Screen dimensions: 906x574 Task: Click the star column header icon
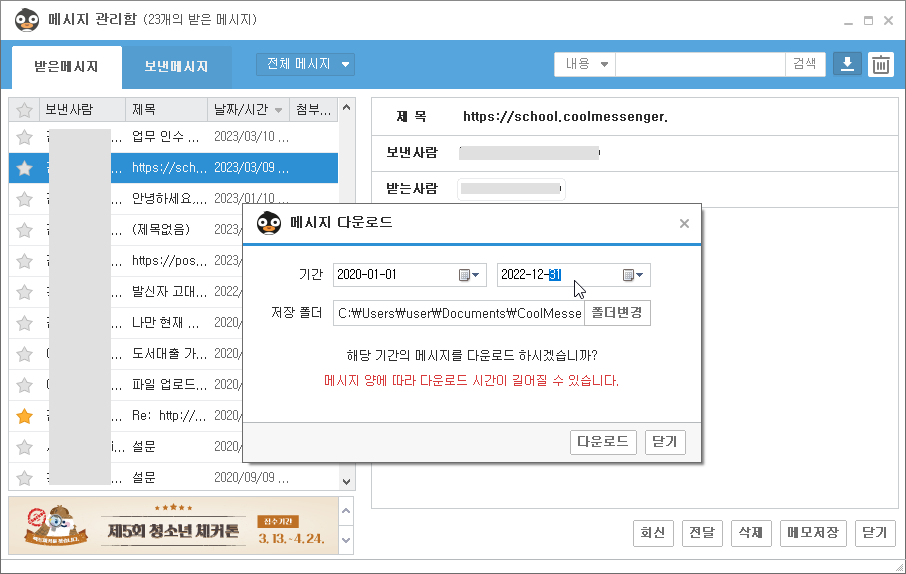(x=24, y=110)
